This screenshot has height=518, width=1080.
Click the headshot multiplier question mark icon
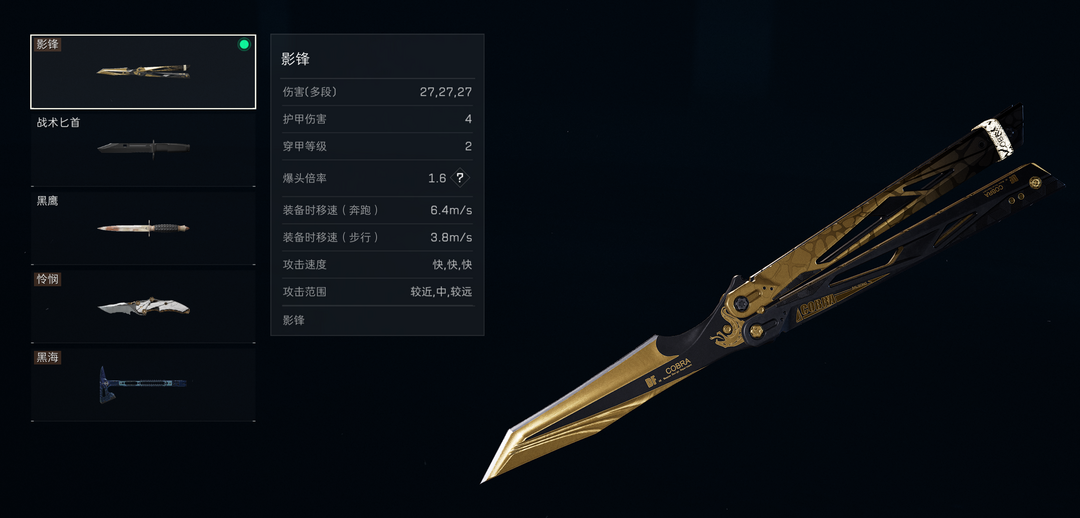pyautogui.click(x=460, y=178)
